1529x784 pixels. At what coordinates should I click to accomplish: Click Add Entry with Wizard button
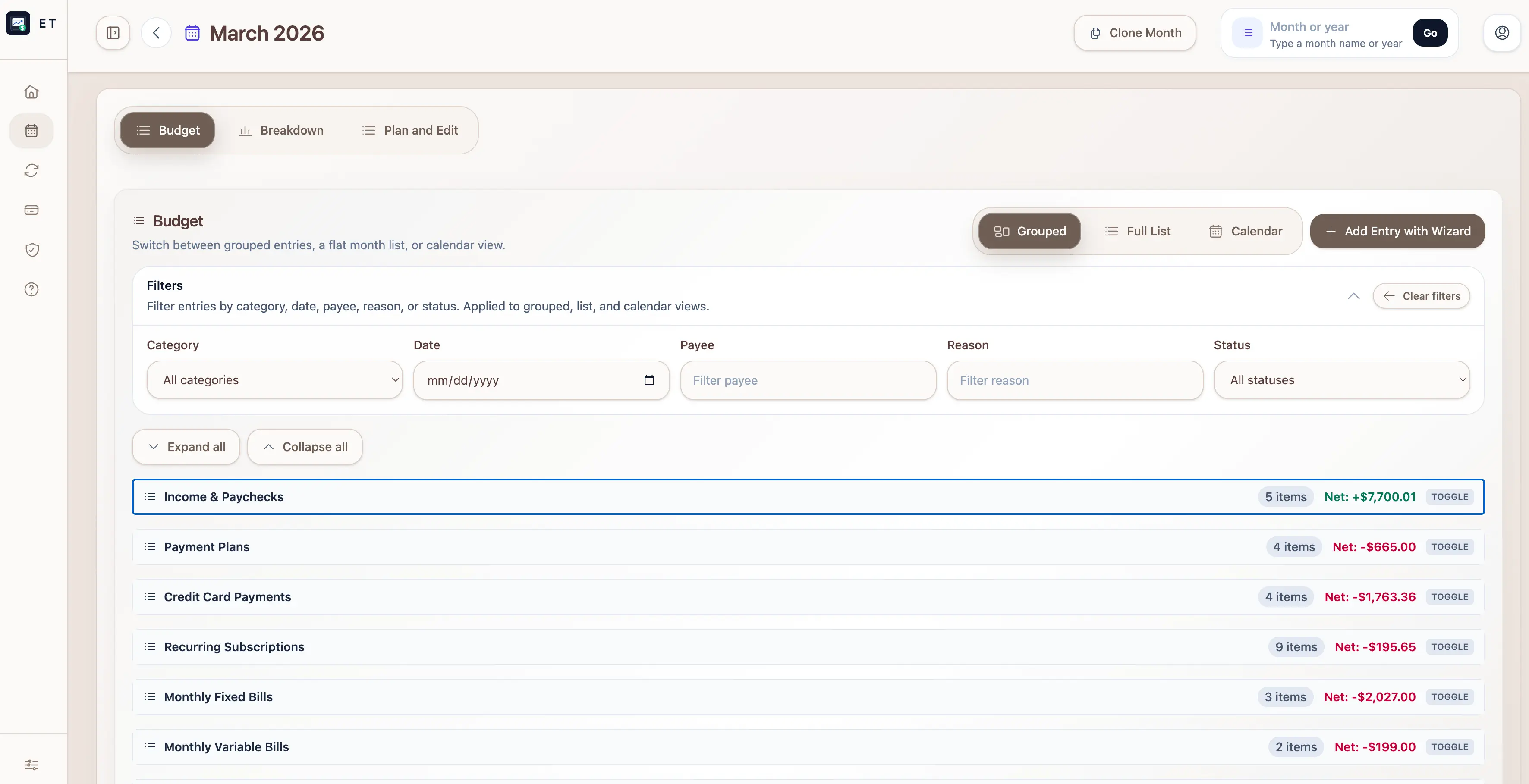(1397, 232)
